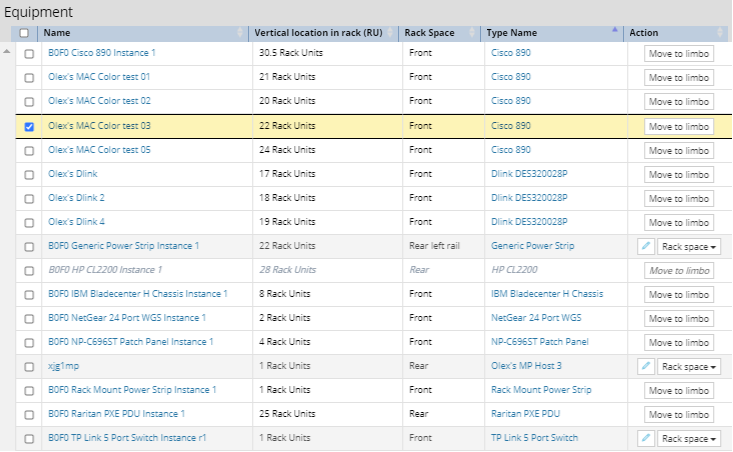Screen dimensions: 733x452
Task: Open Rack space dropdown for Generic Power Strip
Action: [x=689, y=247]
